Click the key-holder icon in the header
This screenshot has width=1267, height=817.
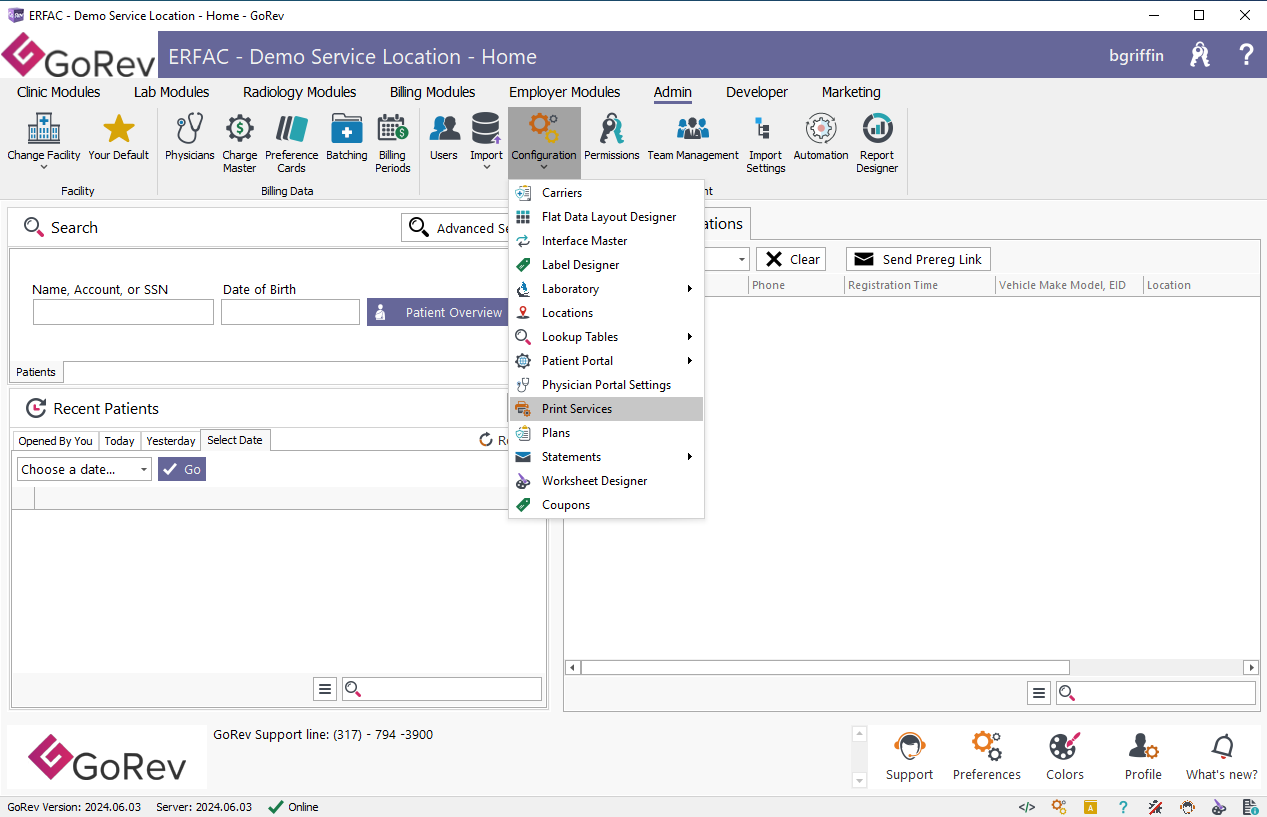click(x=1200, y=55)
